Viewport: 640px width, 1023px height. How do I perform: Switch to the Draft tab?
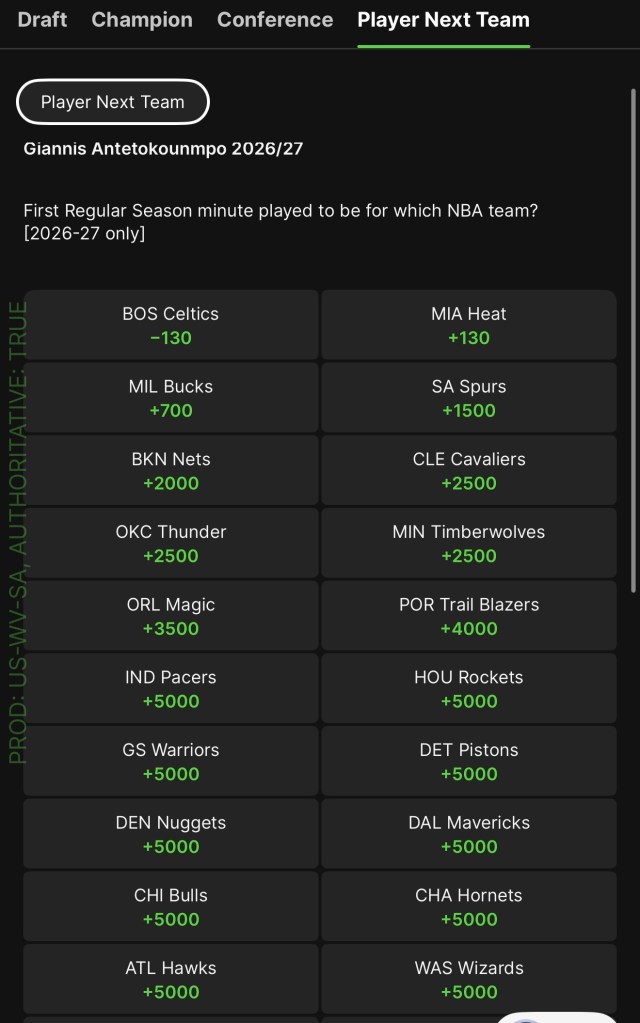point(42,20)
